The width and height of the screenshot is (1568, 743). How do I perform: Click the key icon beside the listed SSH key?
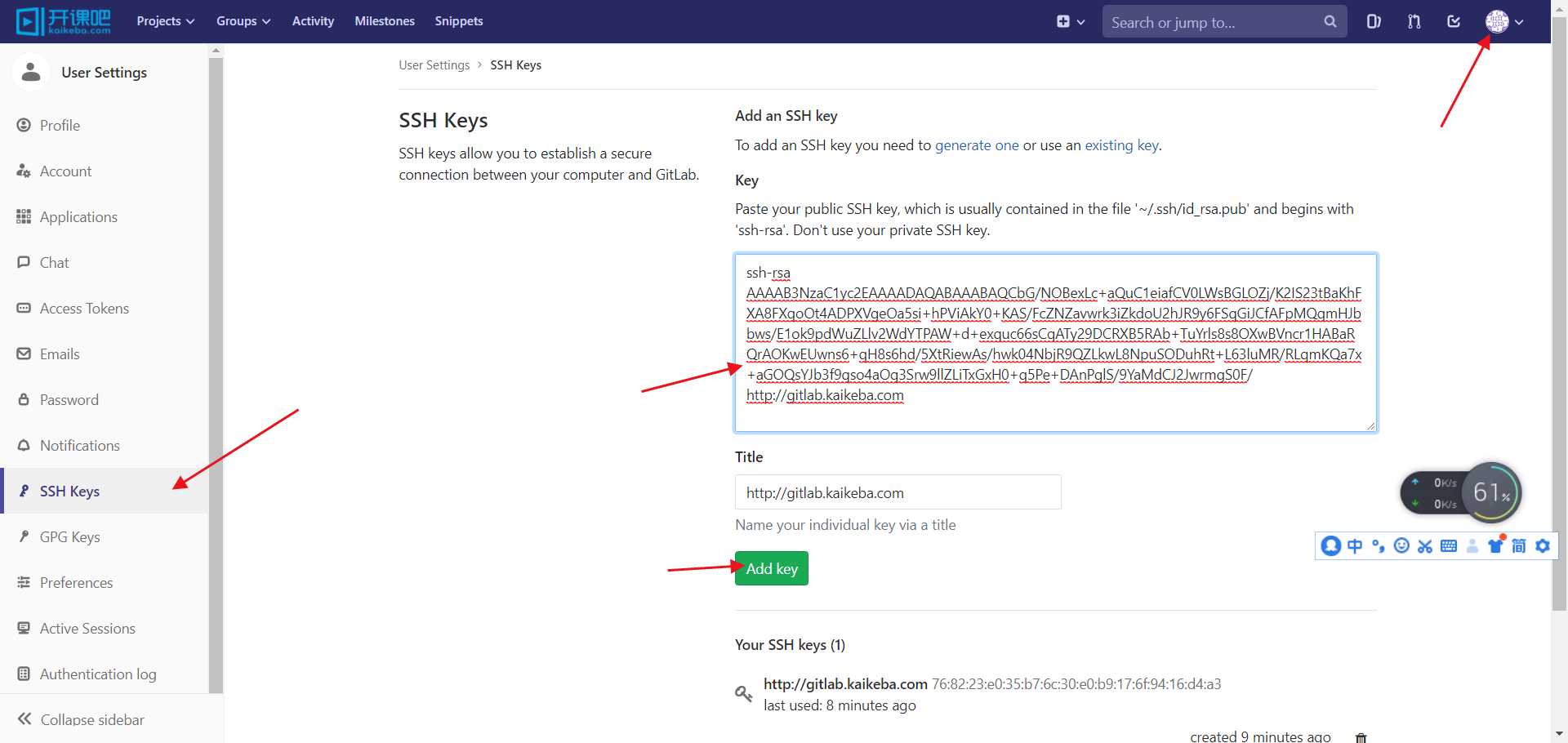pyautogui.click(x=743, y=694)
